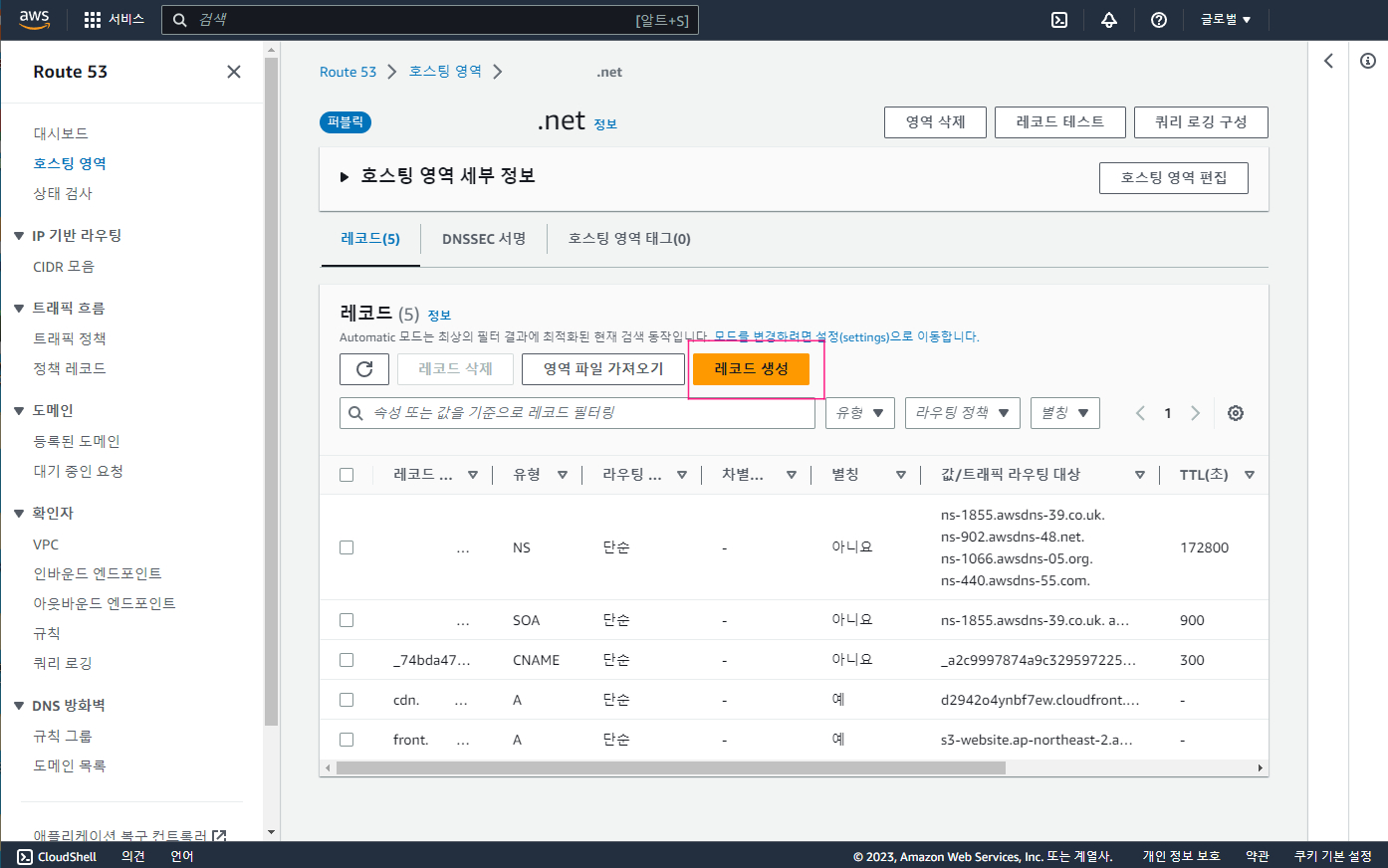The height and width of the screenshot is (868, 1388).
Task: Go to previous records page
Action: tap(1140, 413)
